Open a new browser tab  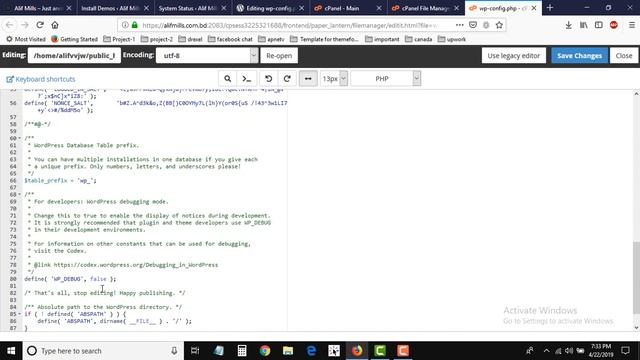pos(550,8)
